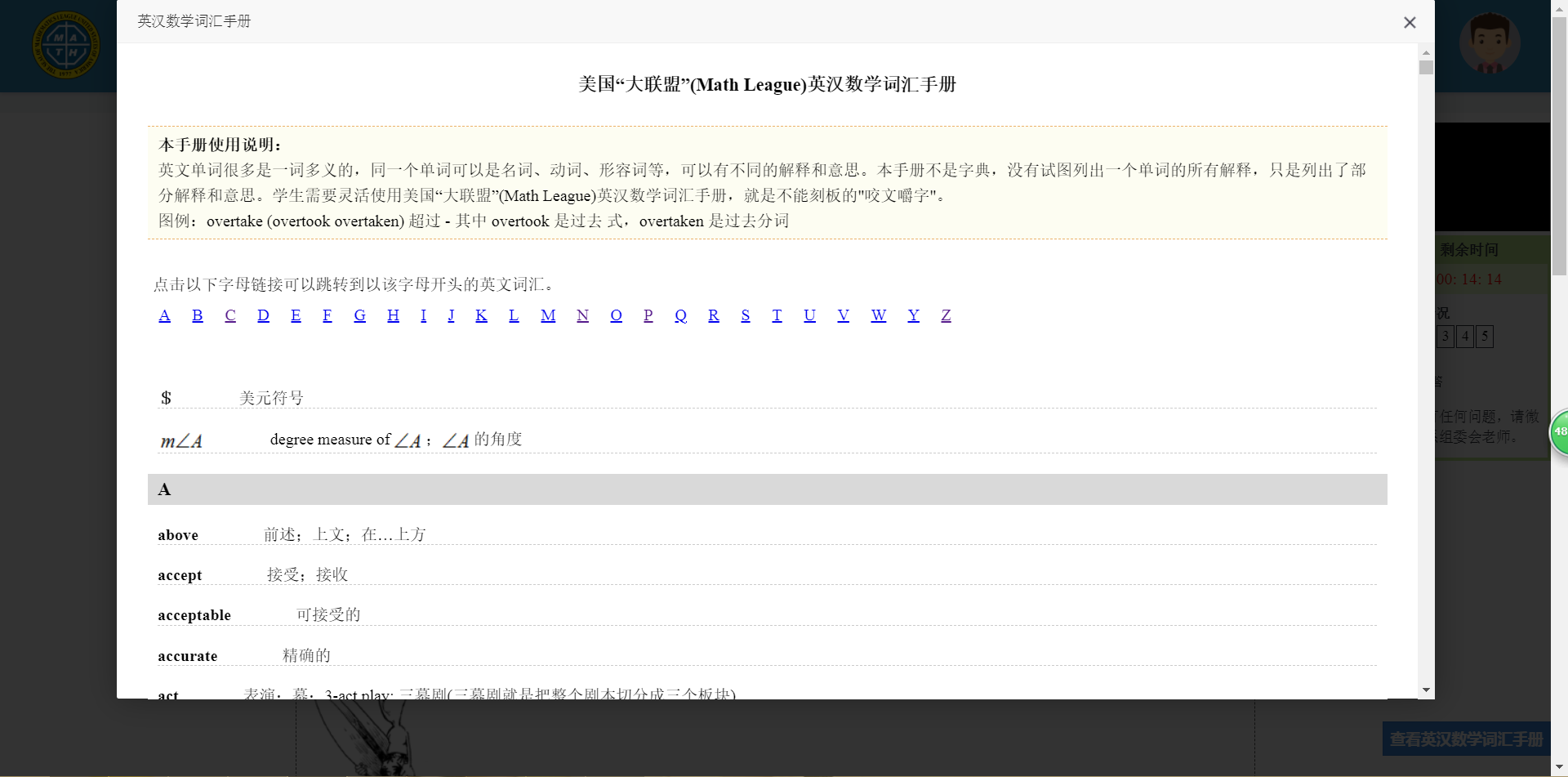Go to question number 4

(1465, 337)
